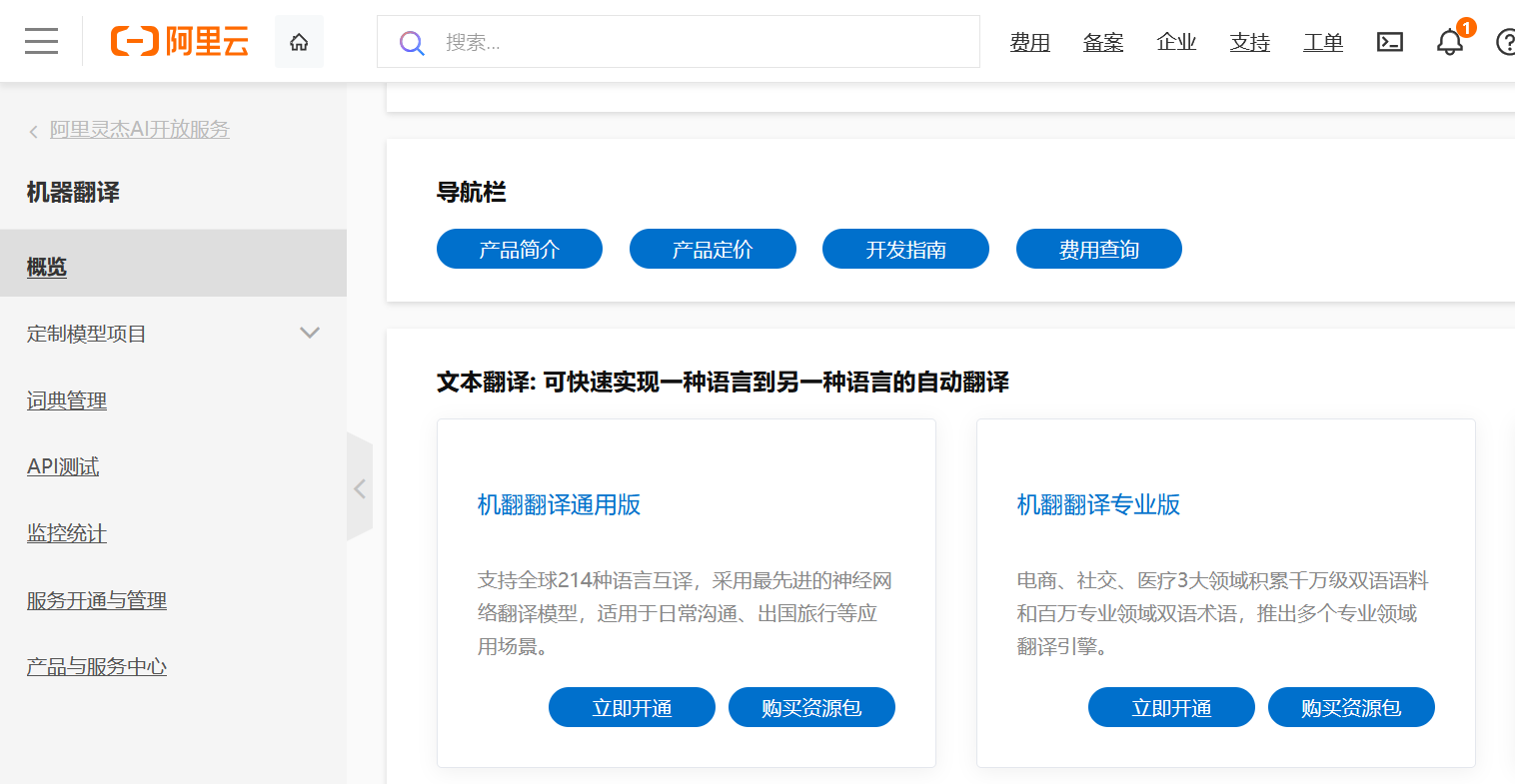Click the 开发指南 navigation button

(x=905, y=250)
